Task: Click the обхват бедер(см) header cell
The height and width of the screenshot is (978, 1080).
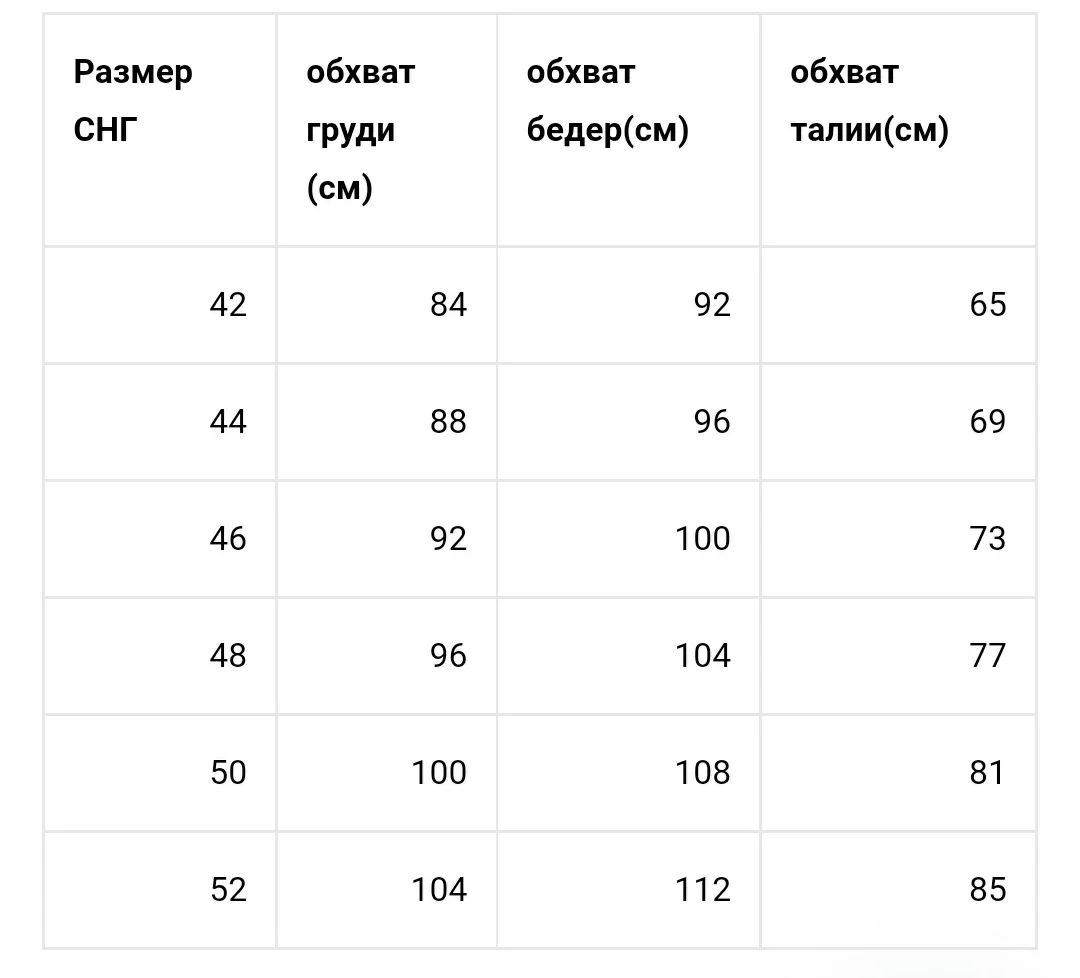Action: (x=628, y=129)
